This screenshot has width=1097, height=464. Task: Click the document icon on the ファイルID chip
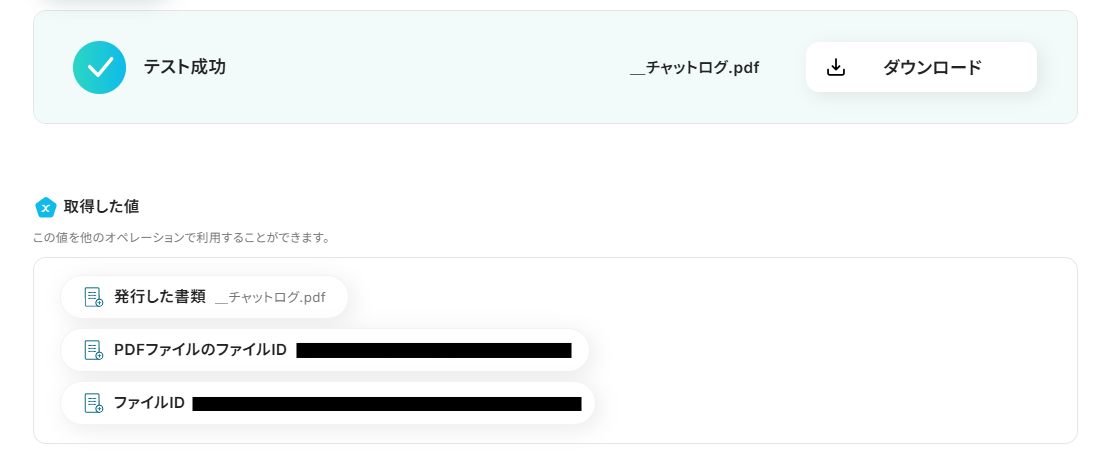tap(94, 403)
